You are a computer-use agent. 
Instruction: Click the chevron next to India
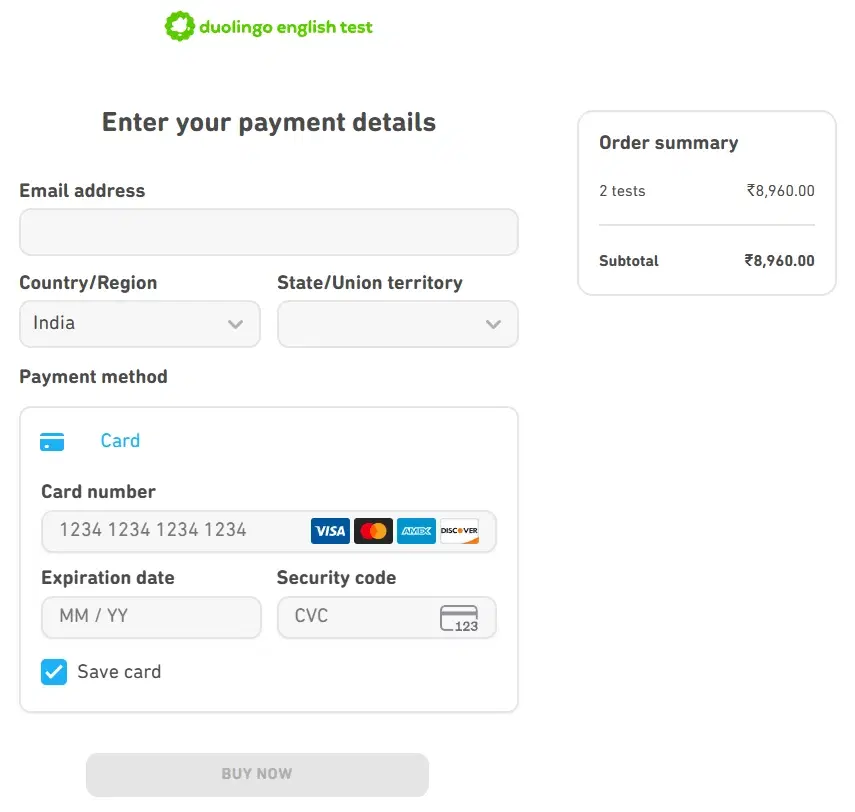click(x=236, y=324)
